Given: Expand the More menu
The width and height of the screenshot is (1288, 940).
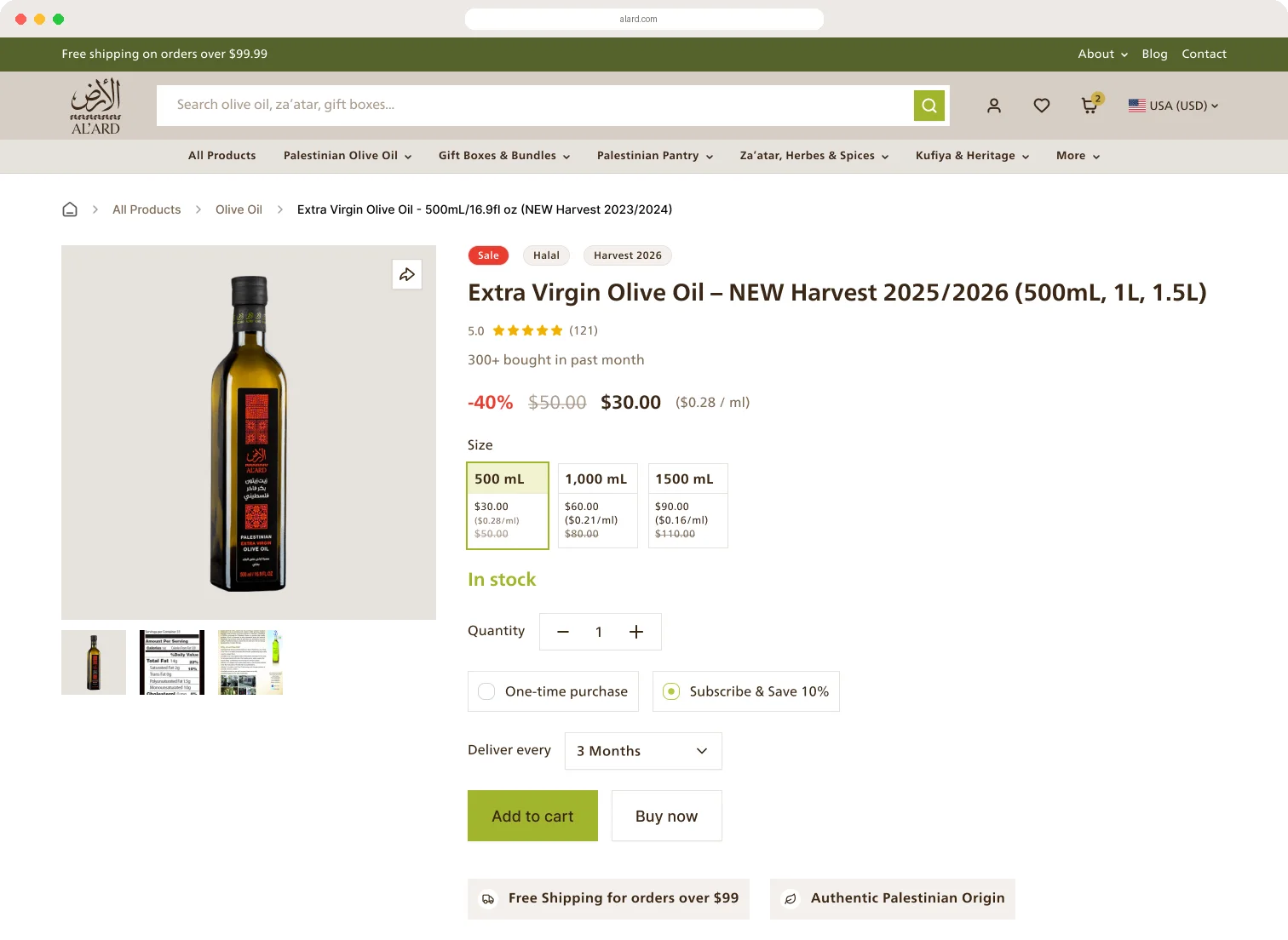Looking at the screenshot, I should (x=1078, y=156).
